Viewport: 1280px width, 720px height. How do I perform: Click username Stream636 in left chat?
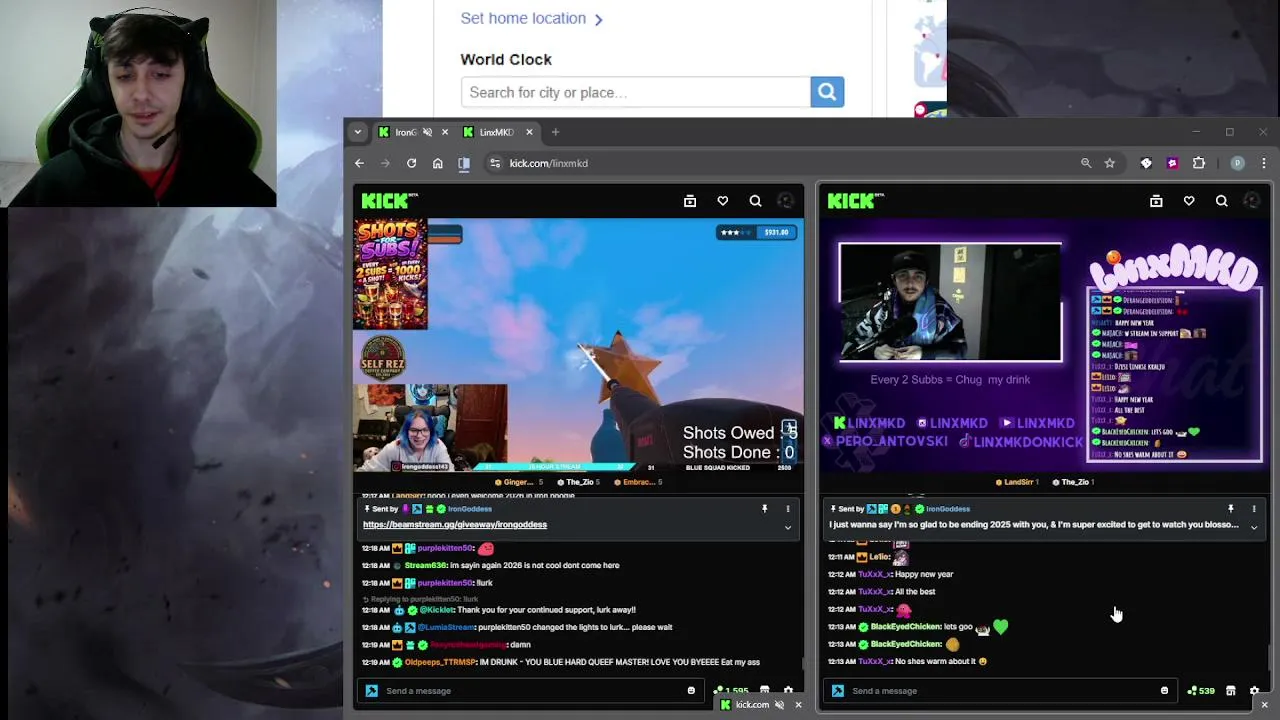coord(425,565)
